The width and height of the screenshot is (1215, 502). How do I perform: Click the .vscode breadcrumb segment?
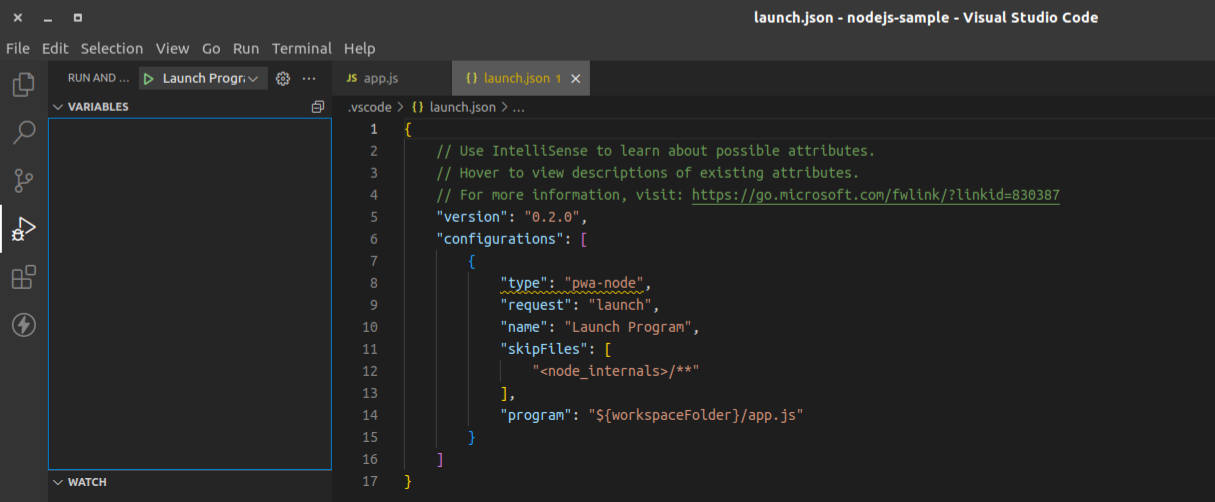coord(369,107)
